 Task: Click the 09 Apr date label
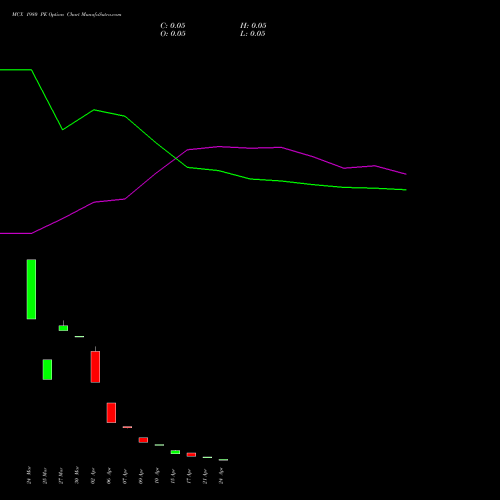click(x=141, y=476)
